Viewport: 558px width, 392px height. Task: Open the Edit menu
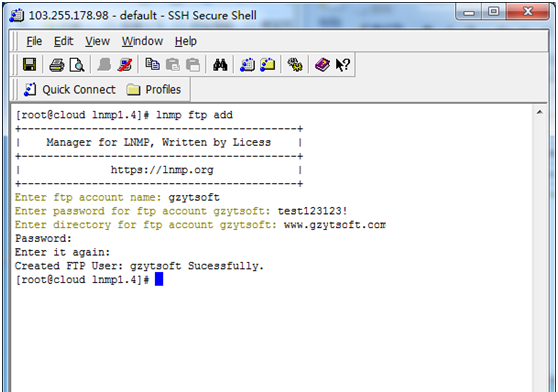tap(64, 41)
